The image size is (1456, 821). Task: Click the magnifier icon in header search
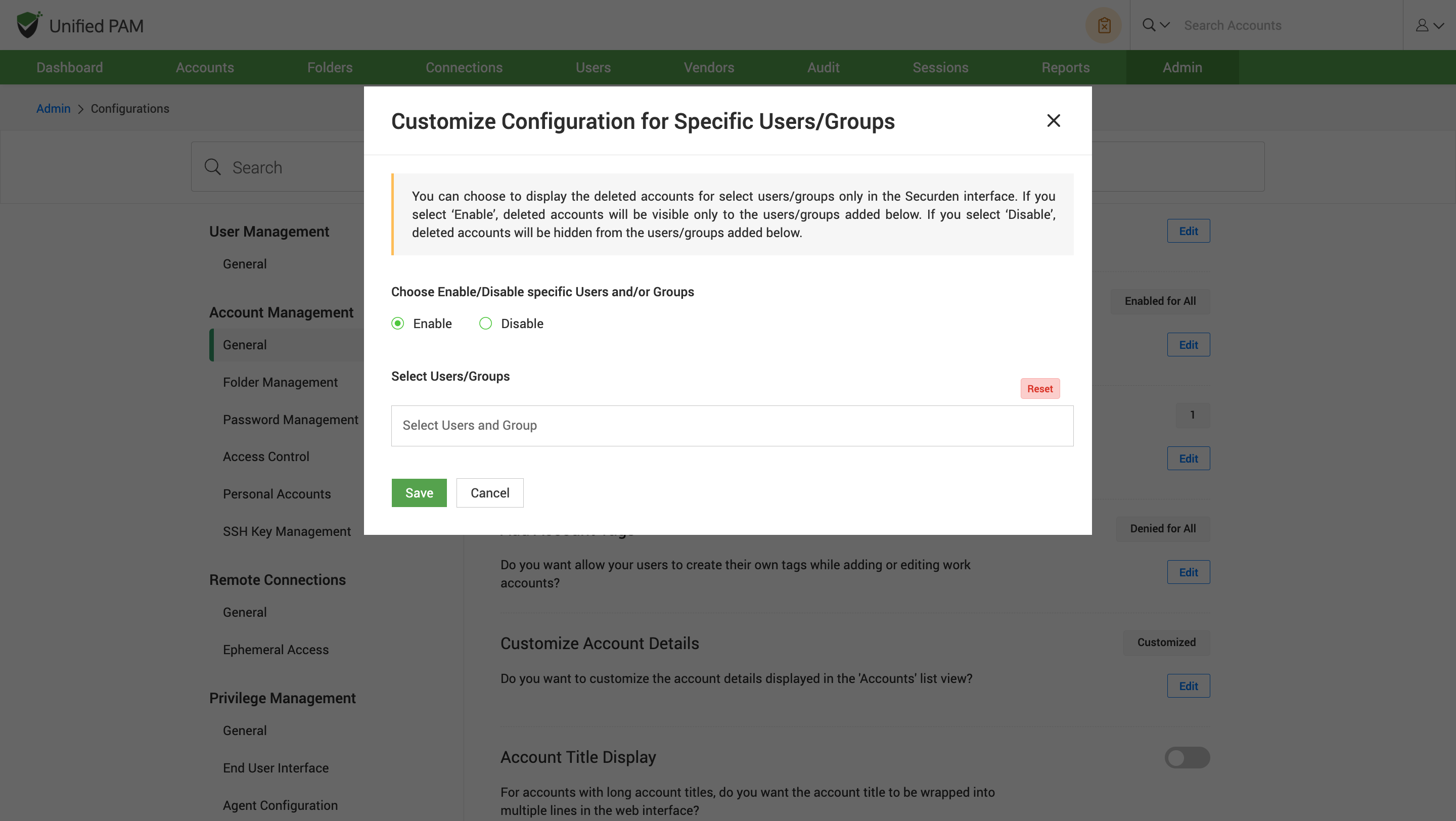tap(1149, 25)
